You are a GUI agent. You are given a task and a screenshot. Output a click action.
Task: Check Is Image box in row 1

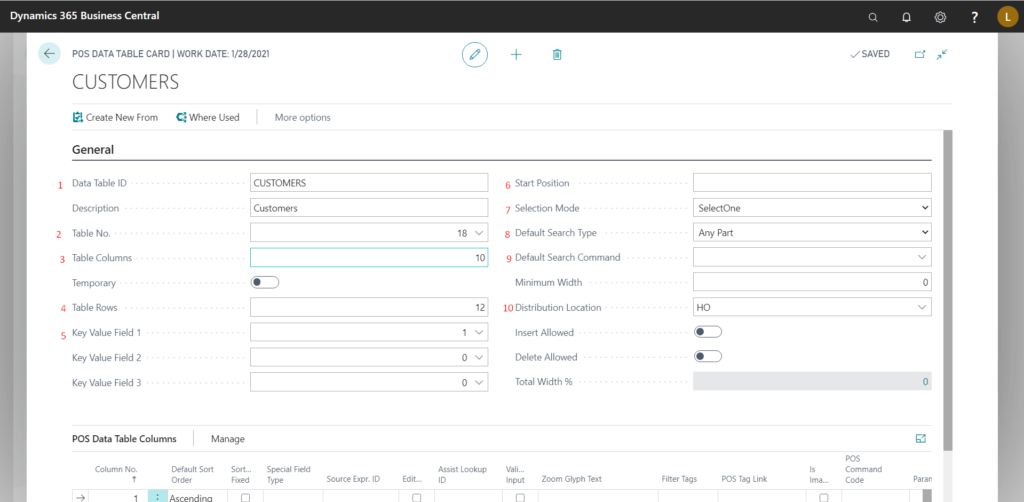tap(824, 497)
